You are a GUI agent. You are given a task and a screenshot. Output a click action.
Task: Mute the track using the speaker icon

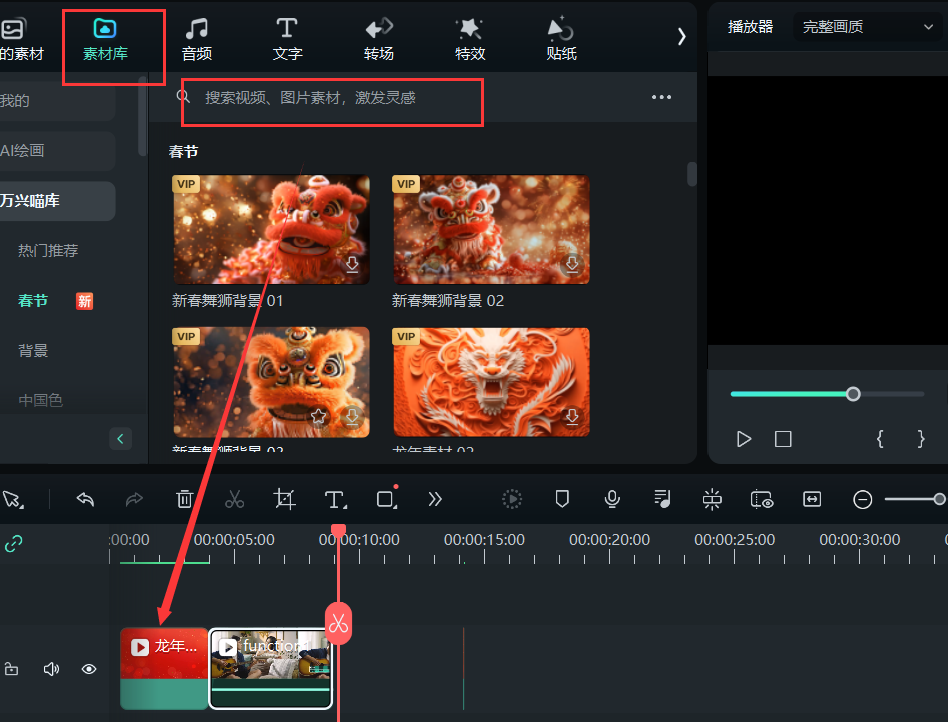(x=51, y=669)
